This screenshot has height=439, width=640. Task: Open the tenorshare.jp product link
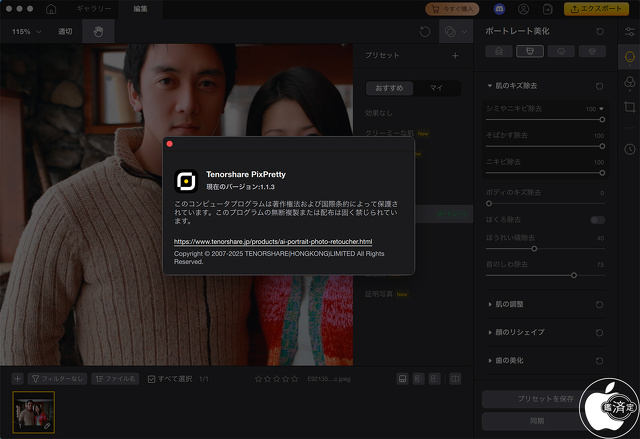tap(273, 242)
